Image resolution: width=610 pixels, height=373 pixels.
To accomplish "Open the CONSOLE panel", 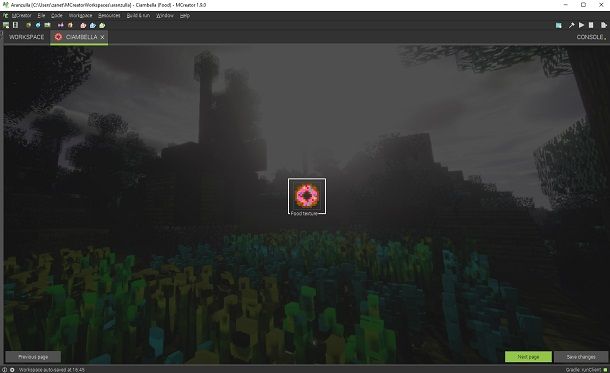I will [590, 37].
